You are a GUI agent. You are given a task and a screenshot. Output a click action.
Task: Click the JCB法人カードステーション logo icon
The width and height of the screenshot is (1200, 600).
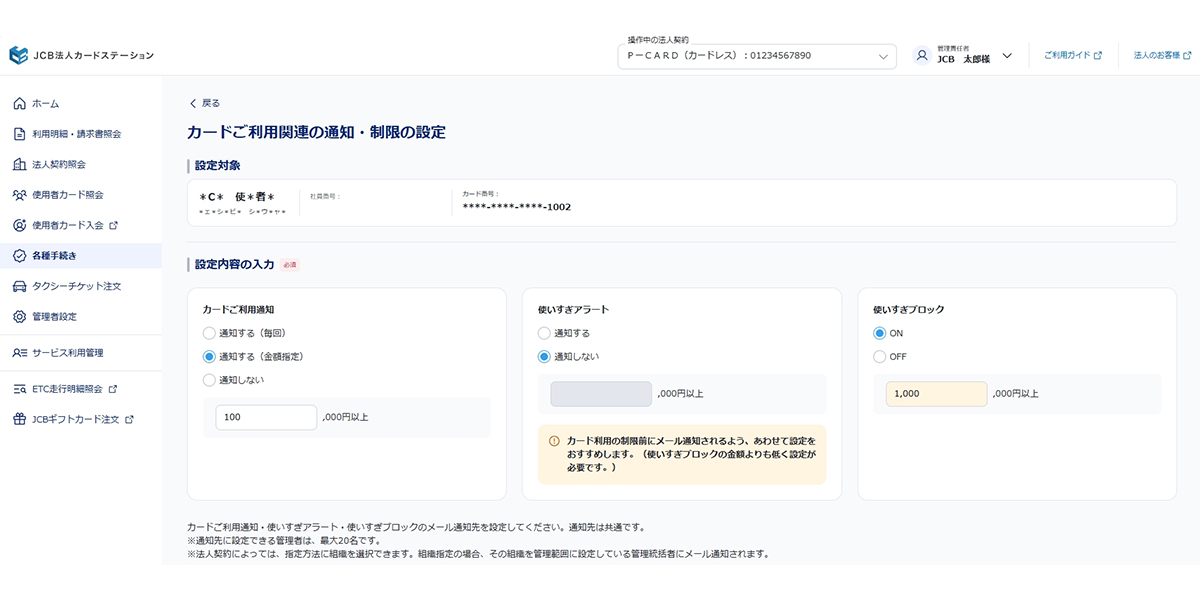[x=18, y=55]
